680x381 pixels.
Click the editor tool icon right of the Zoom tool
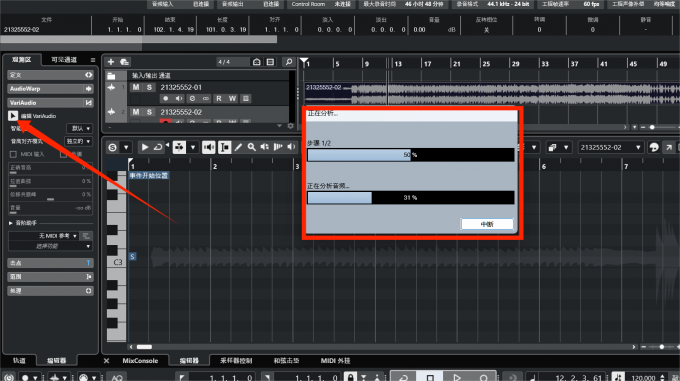tap(265, 147)
